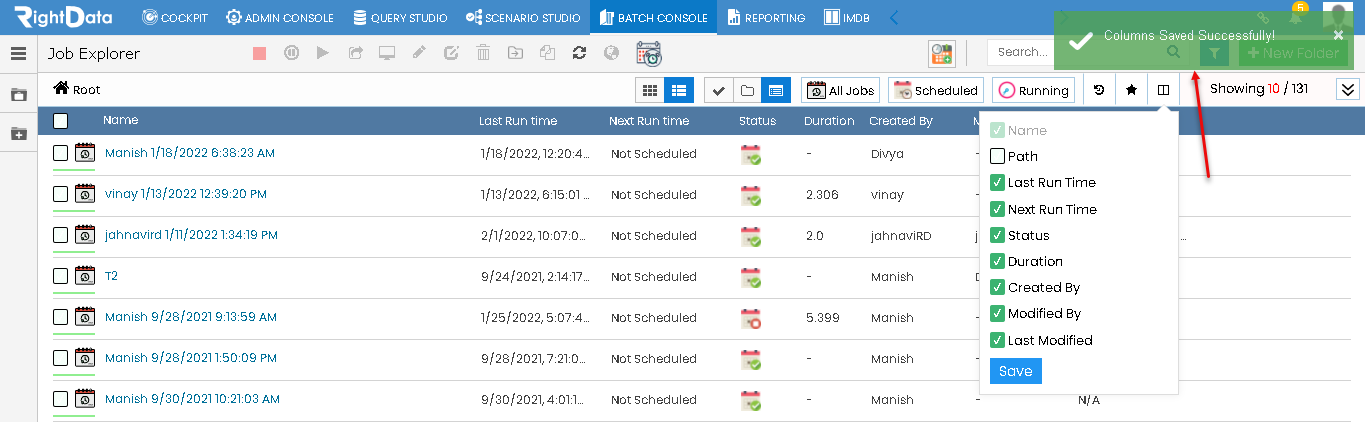This screenshot has height=422, width=1365.
Task: Open the hamburger menu icon
Action: 18,54
